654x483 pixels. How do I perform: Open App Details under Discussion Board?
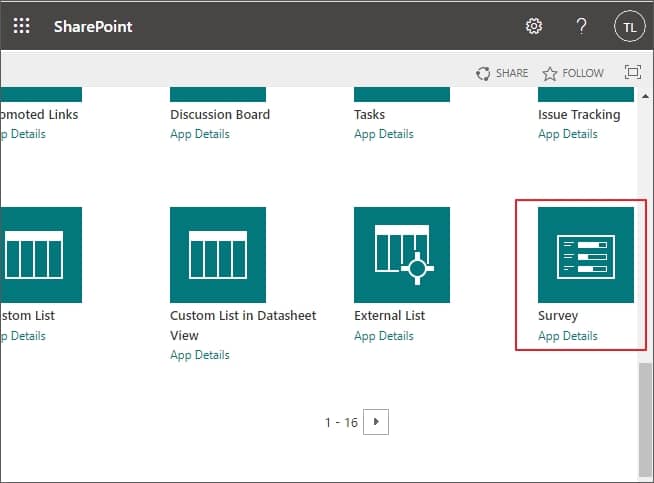(x=200, y=134)
